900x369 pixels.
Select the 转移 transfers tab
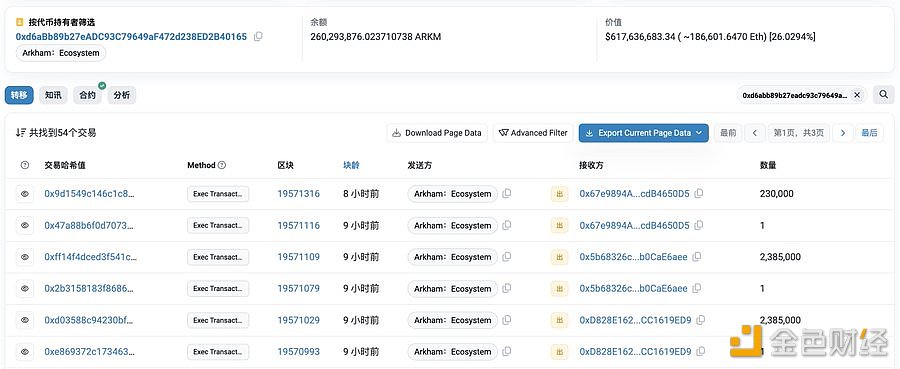pos(19,95)
